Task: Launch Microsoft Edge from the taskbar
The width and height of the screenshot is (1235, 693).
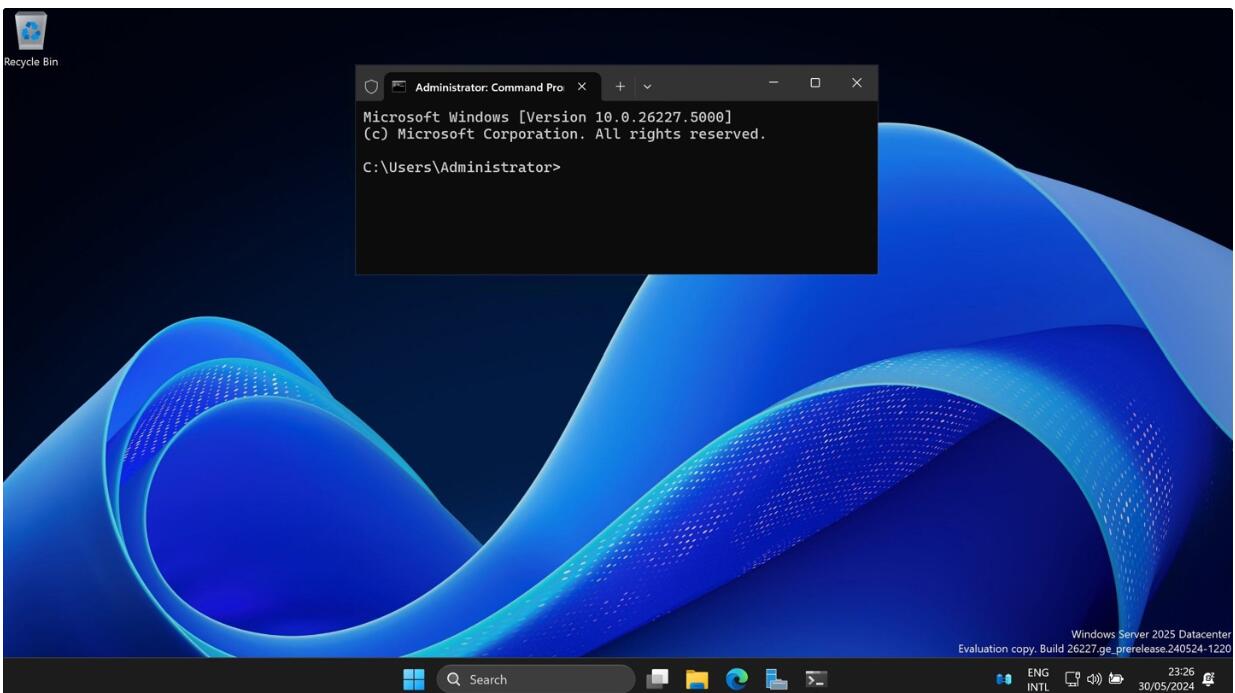Action: tap(737, 678)
